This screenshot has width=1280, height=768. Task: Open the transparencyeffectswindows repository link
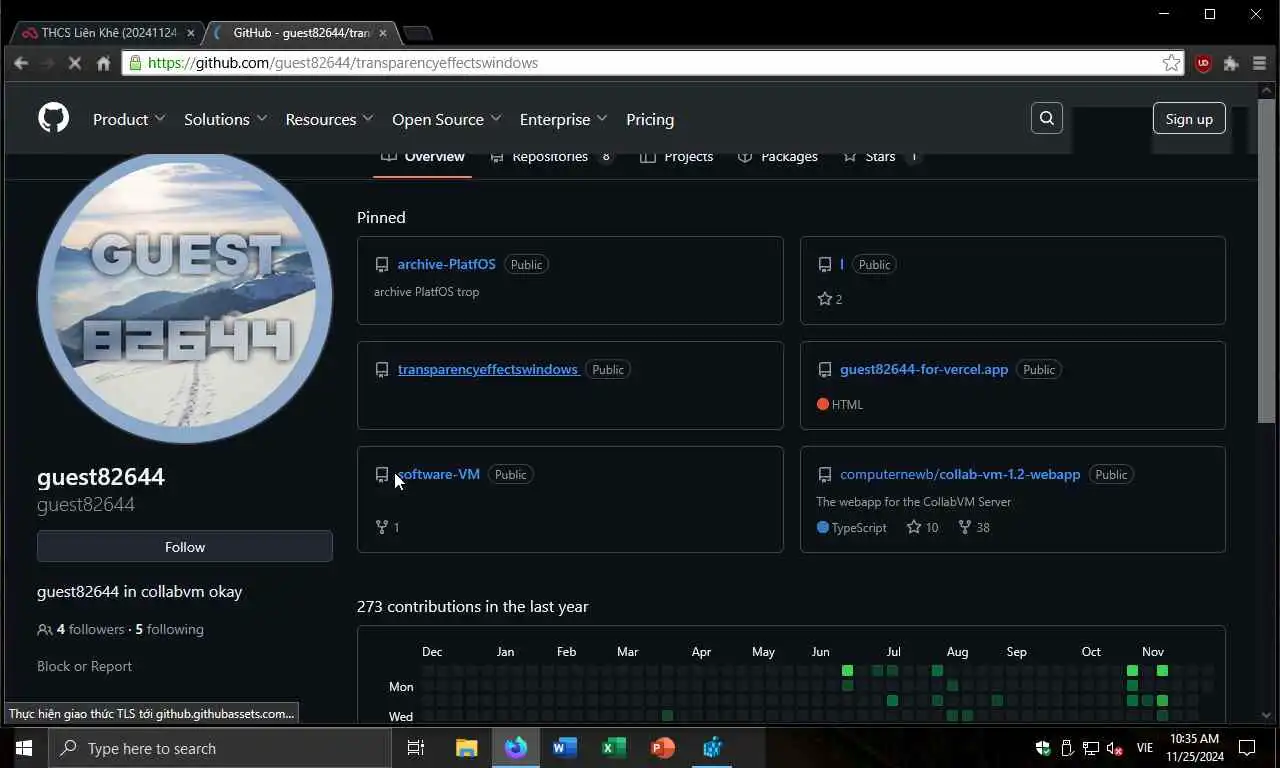click(488, 370)
